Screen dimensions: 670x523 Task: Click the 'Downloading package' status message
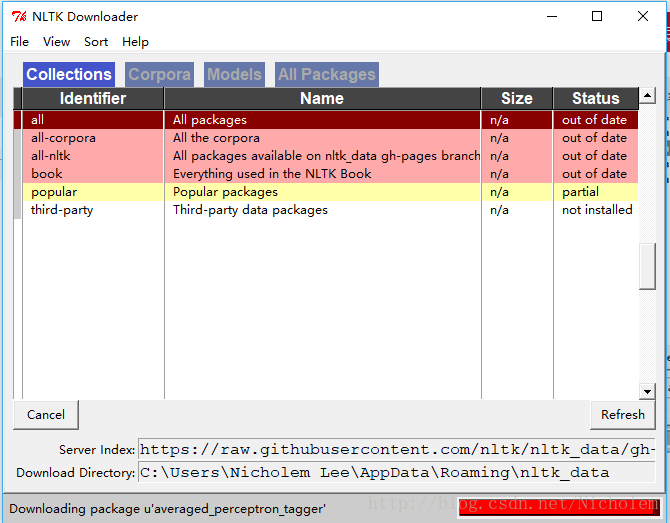(167, 509)
